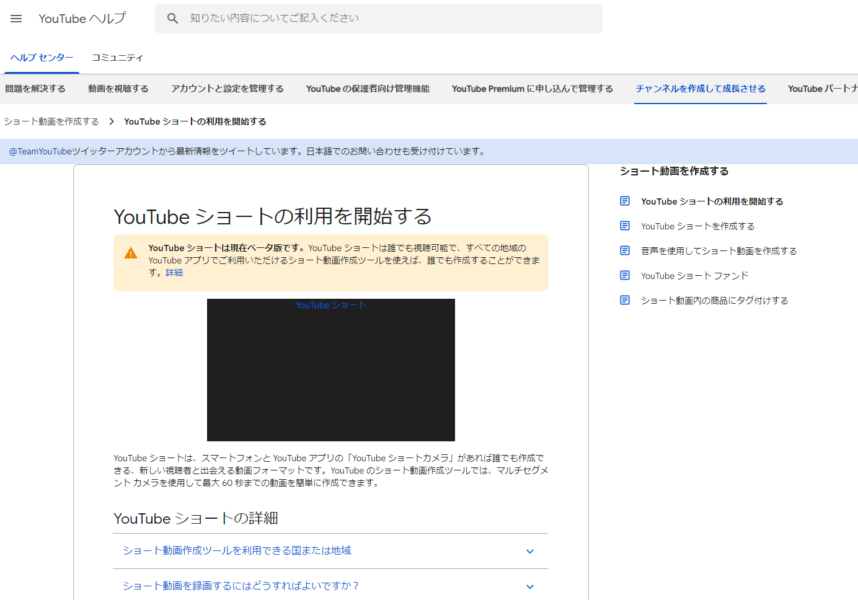The image size is (858, 600).
Task: Click article icon beside ショート動画内の商品にタグ付けする
Action: click(x=625, y=300)
